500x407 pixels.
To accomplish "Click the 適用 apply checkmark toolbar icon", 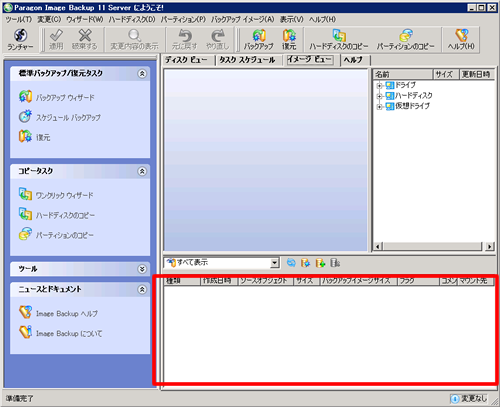I will tap(56, 40).
